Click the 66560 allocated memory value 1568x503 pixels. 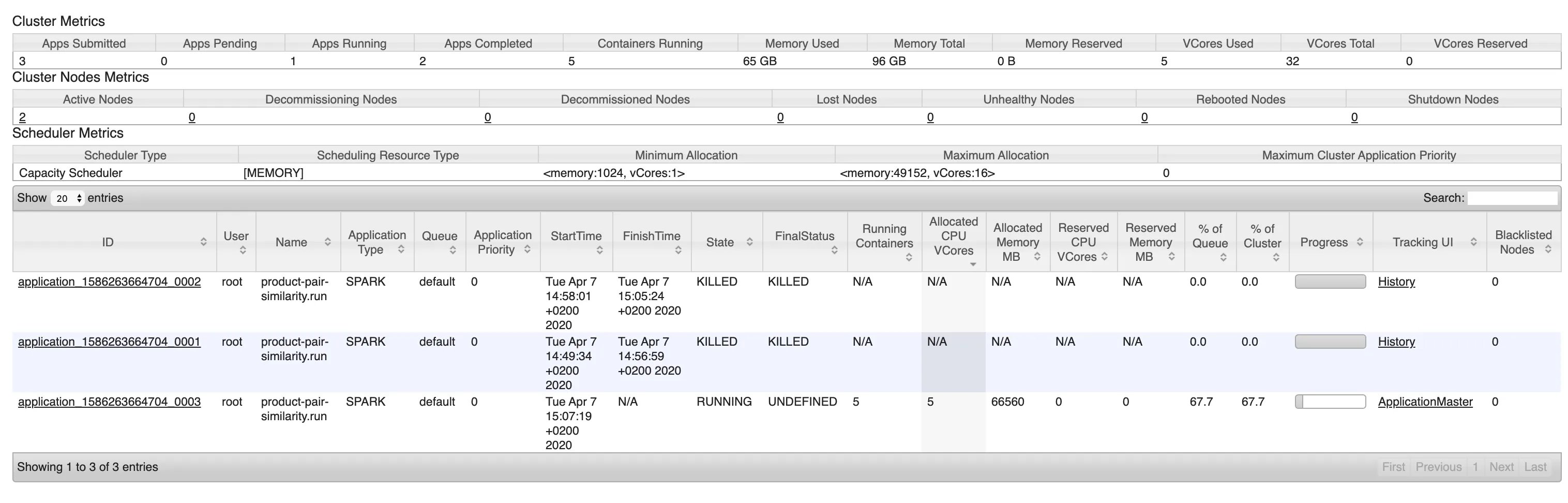pyautogui.click(x=1008, y=402)
